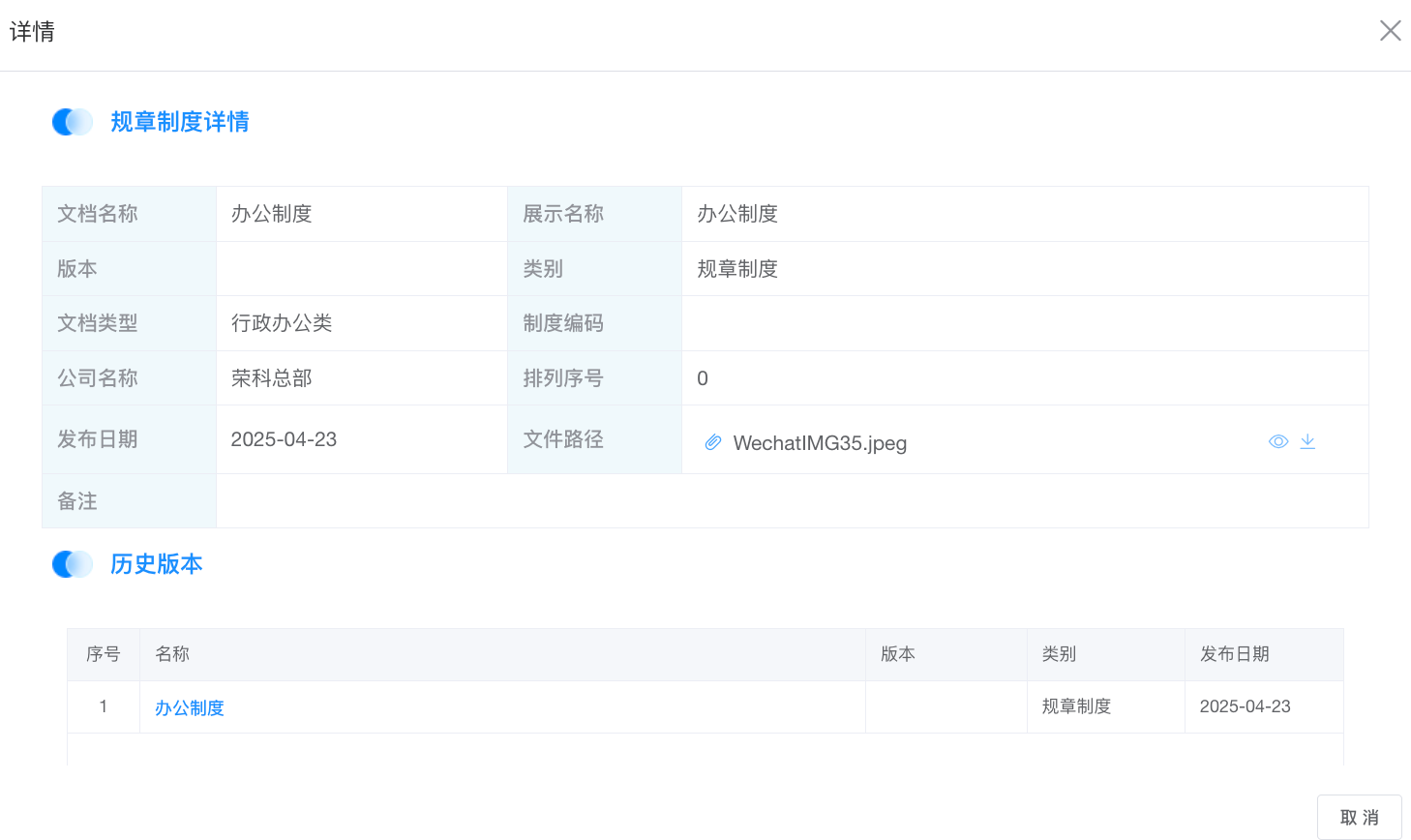Open the 办公制度 link in history table

pos(190,708)
